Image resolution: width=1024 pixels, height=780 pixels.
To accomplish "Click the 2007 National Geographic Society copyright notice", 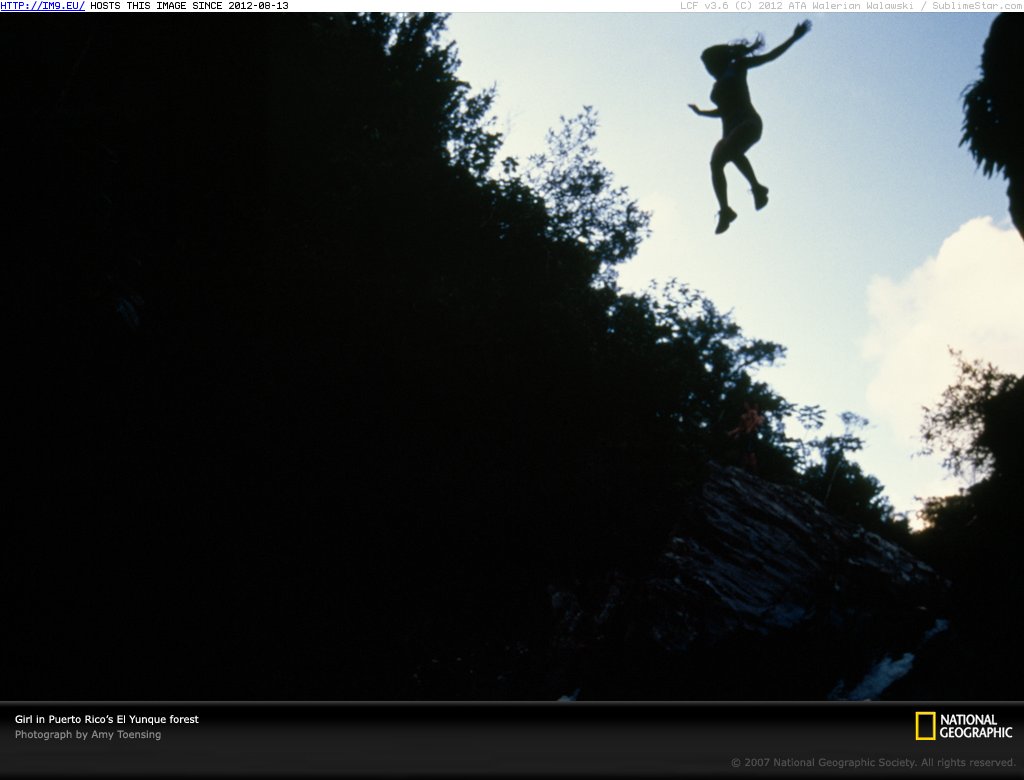I will 873,762.
